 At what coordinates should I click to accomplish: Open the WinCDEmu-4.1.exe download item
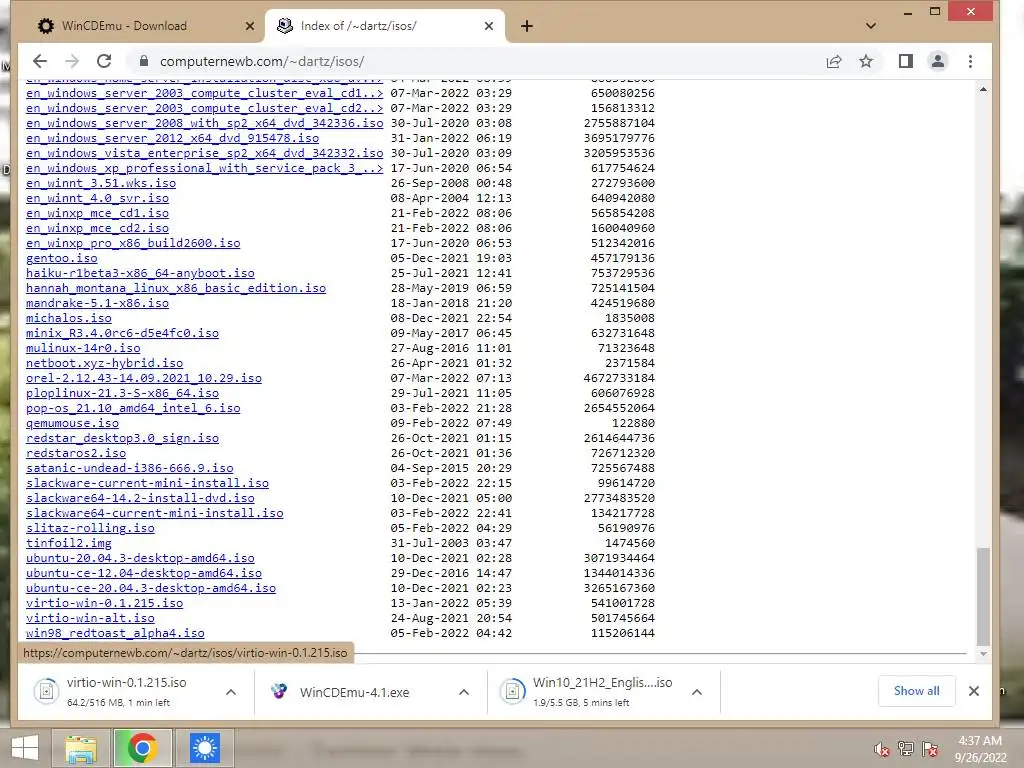click(x=355, y=692)
